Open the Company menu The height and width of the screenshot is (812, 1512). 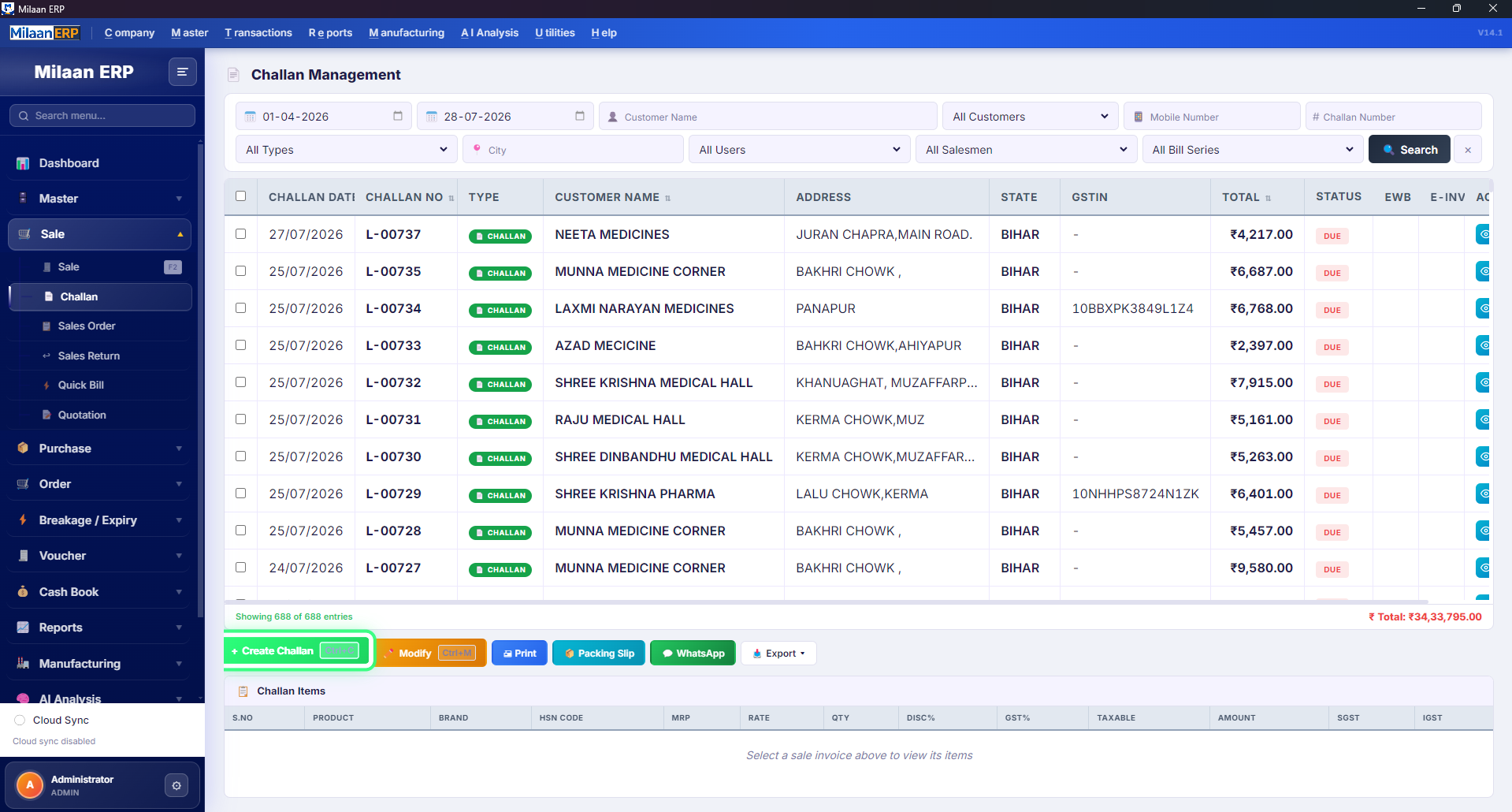(129, 33)
